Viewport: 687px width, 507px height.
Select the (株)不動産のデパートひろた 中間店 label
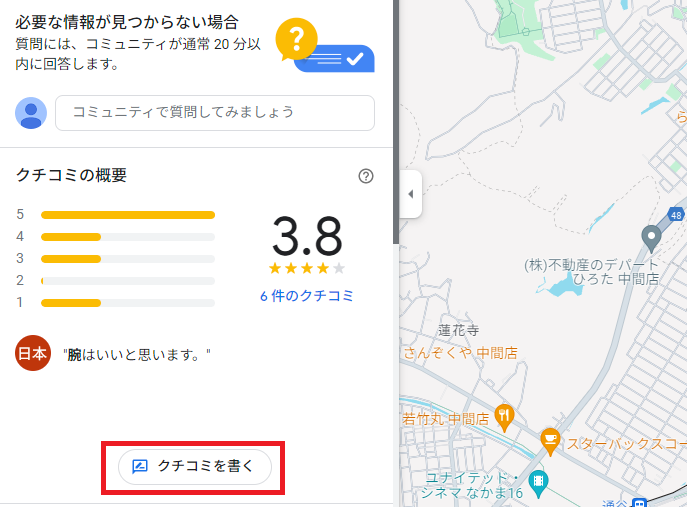point(591,272)
